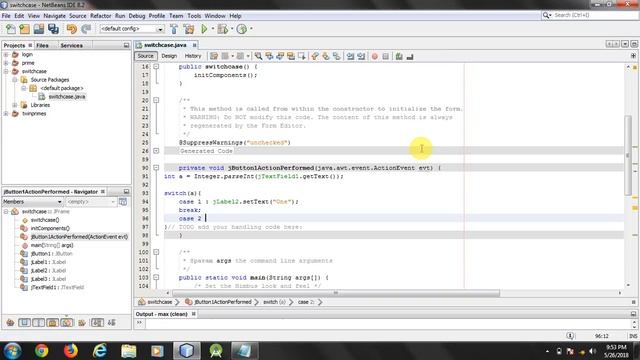Click the Windows Start button
The image size is (640, 360).
[x=12, y=351]
